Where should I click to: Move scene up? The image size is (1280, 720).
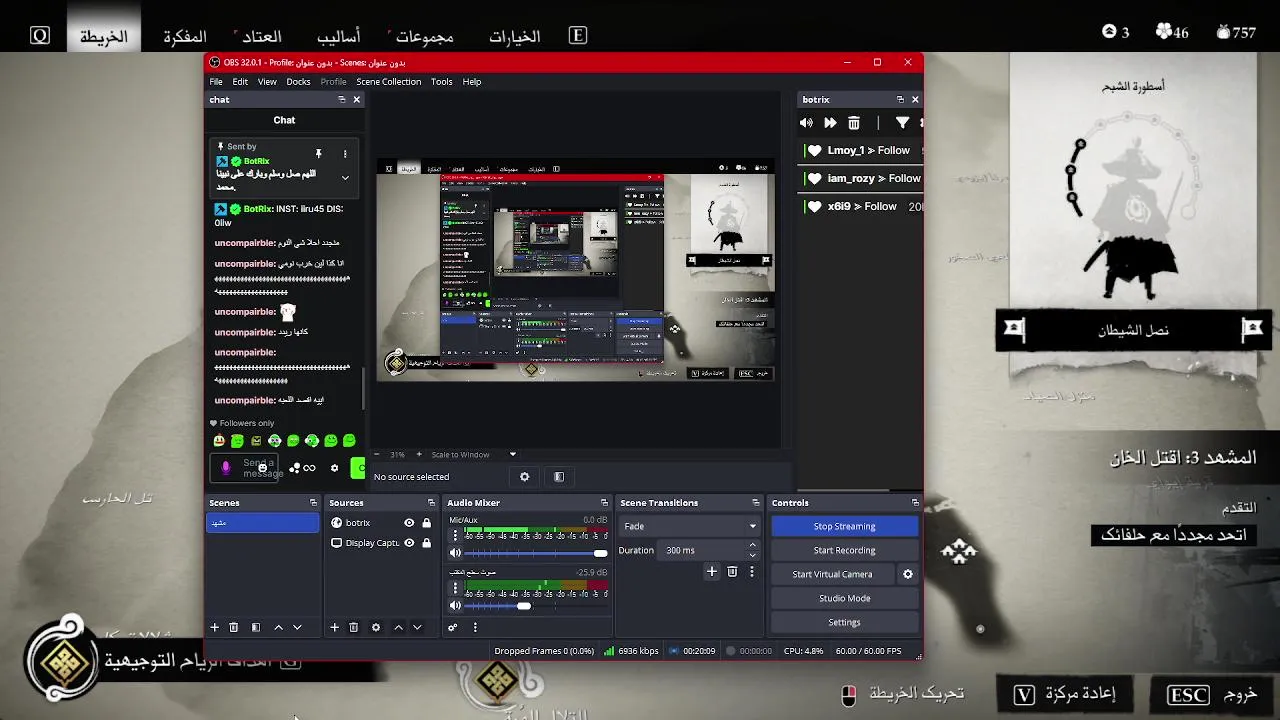(x=278, y=627)
